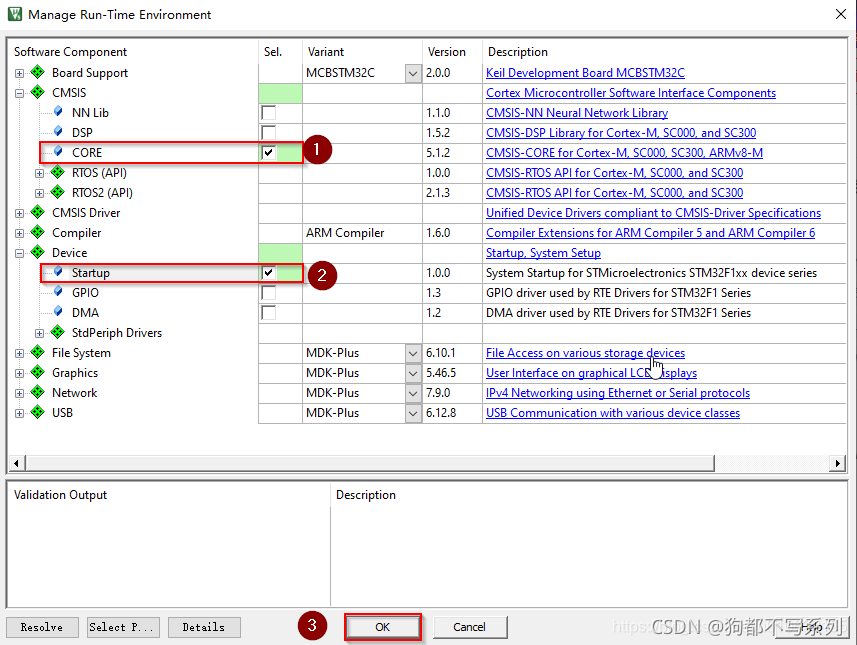Image resolution: width=857 pixels, height=645 pixels.
Task: Click the Compiler green diamond icon
Action: click(38, 232)
